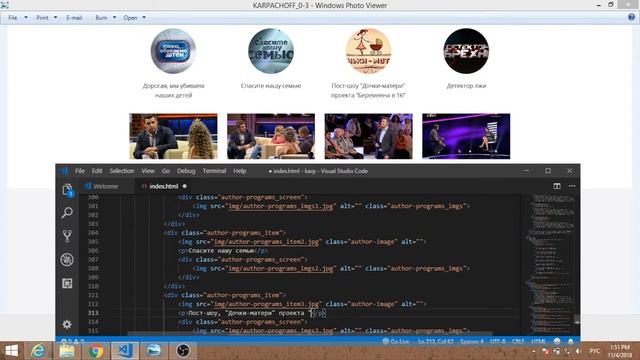Click img/author-programs_item2.jpg path on line 305
This screenshot has height=360, width=640.
coord(266,242)
